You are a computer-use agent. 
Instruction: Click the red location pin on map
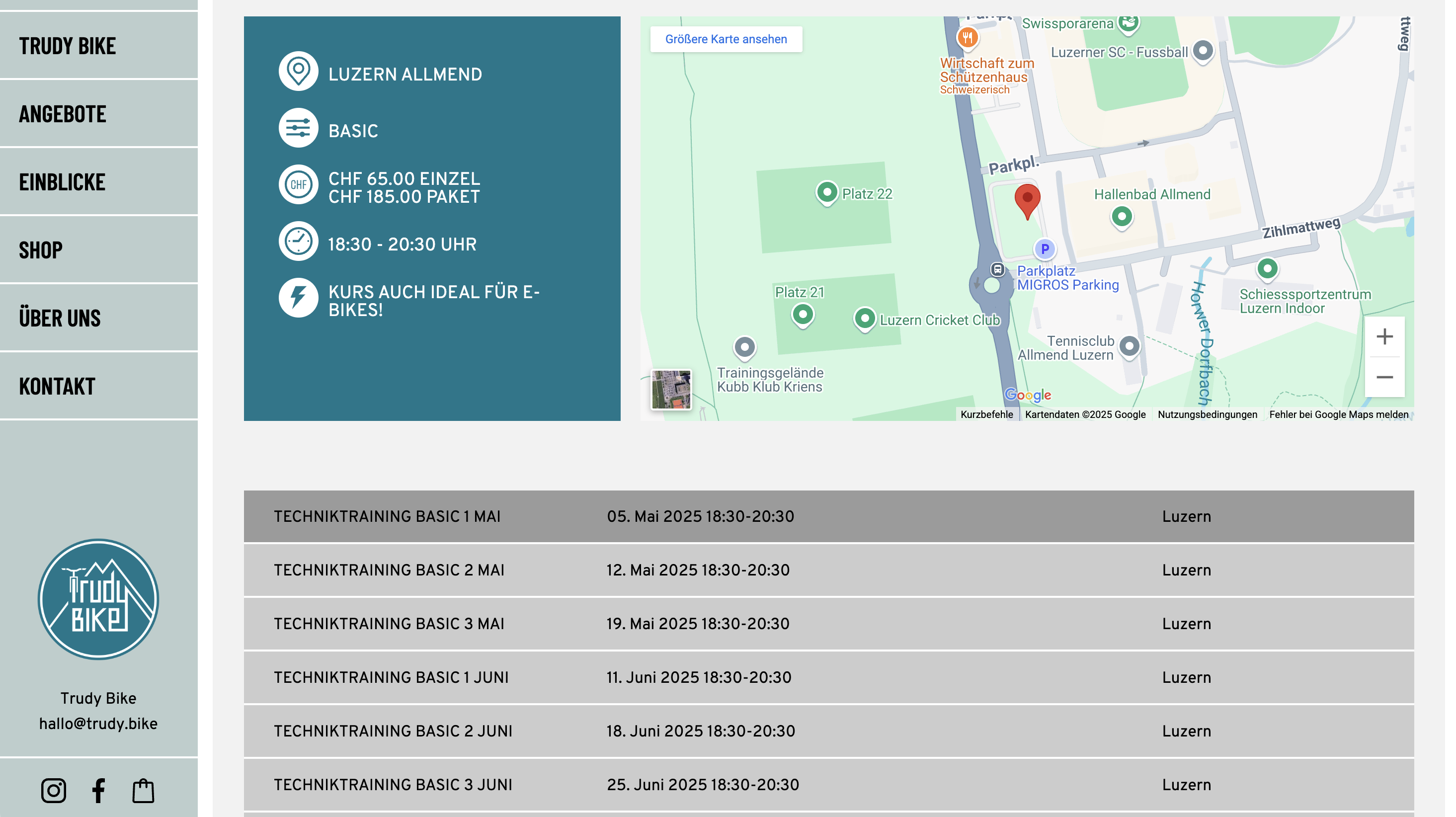click(x=1027, y=200)
